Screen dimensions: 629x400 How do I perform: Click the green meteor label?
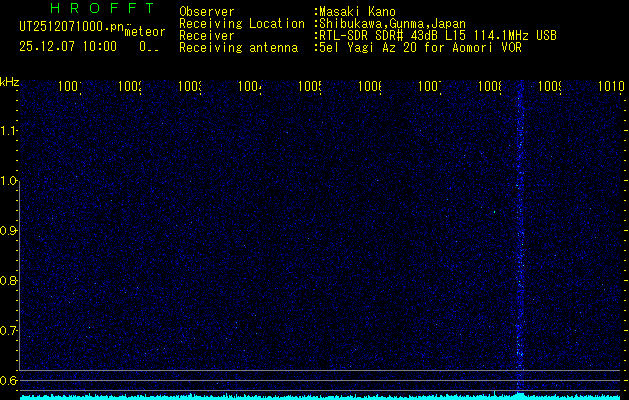tap(145, 32)
